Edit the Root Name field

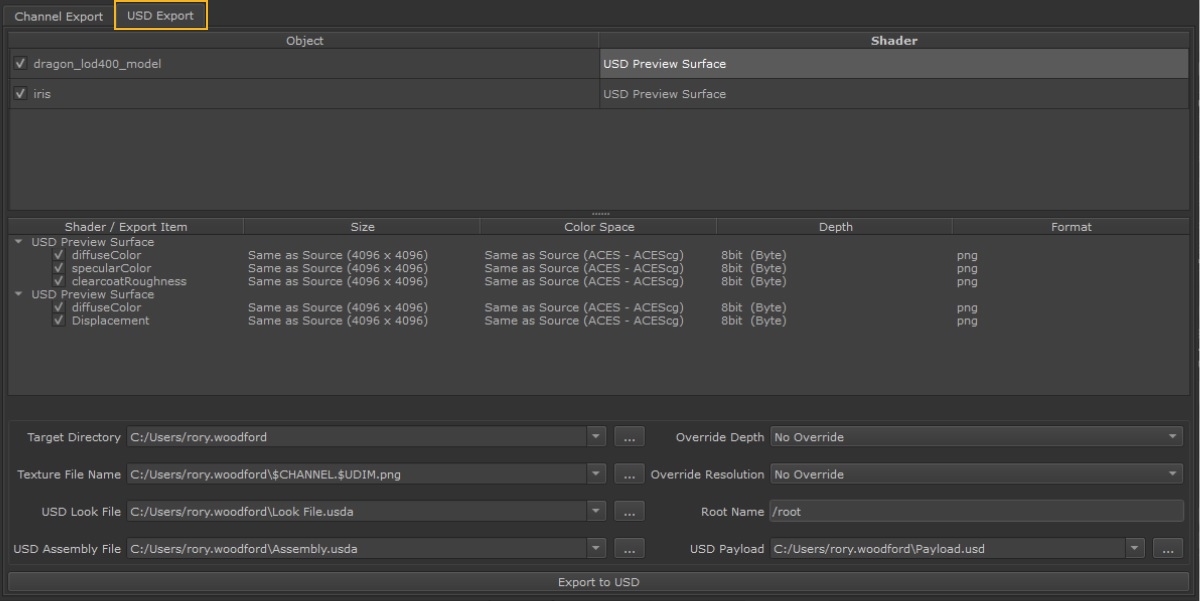tap(976, 511)
